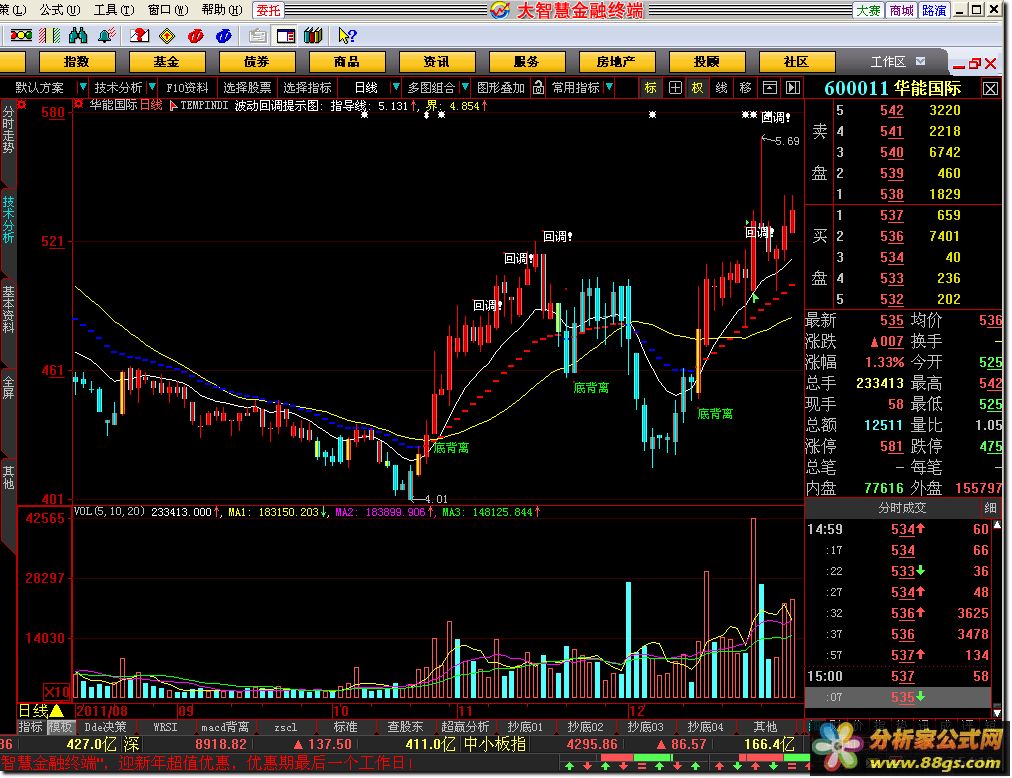Open the 帮助(H) menu
The height and width of the screenshot is (778, 1012).
(x=222, y=10)
